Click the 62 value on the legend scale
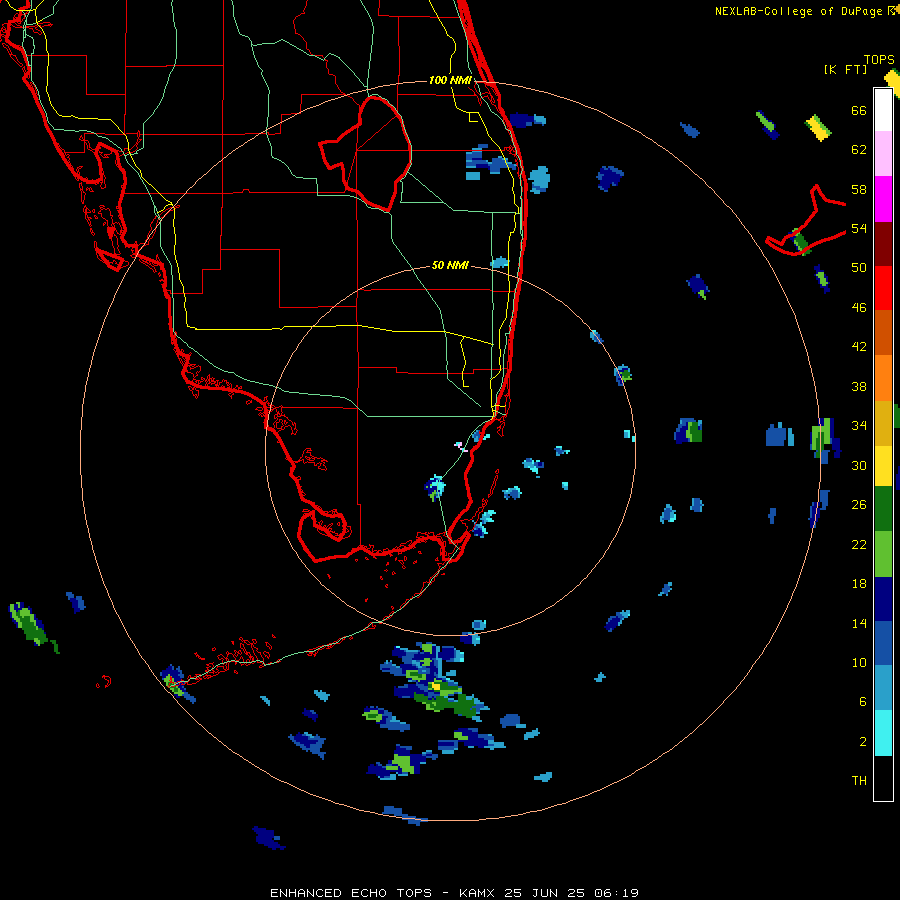900x900 pixels. pos(859,150)
